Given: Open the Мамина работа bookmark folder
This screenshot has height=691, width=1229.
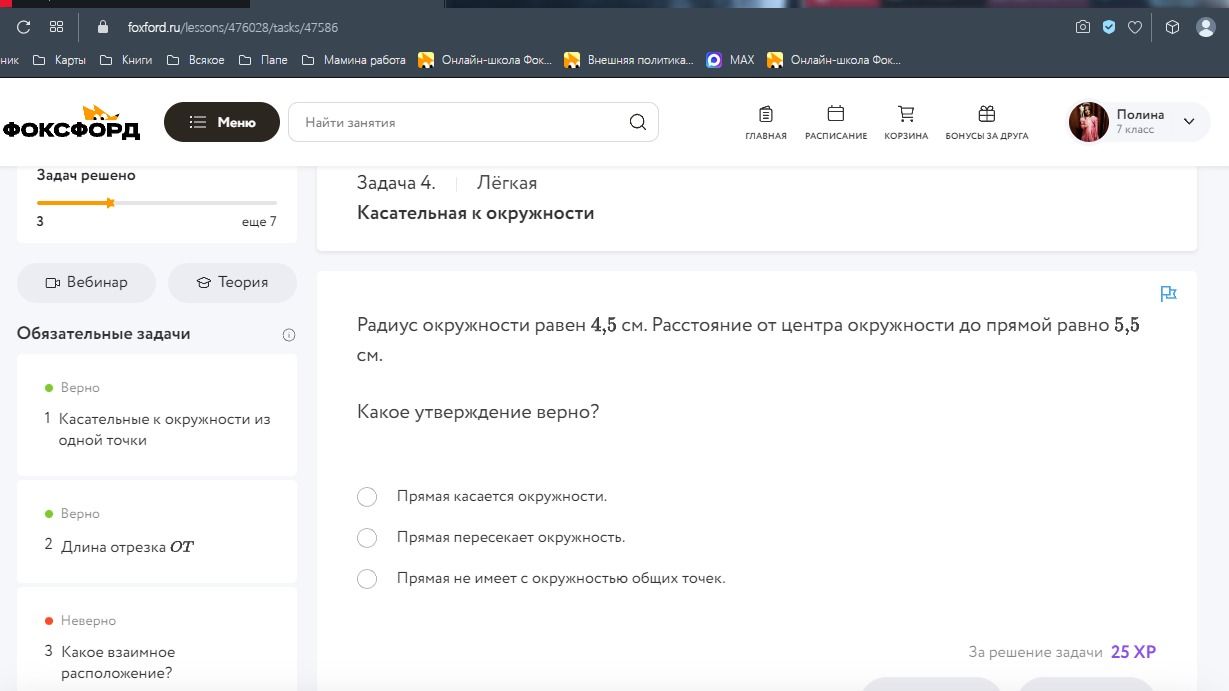Looking at the screenshot, I should click(353, 60).
